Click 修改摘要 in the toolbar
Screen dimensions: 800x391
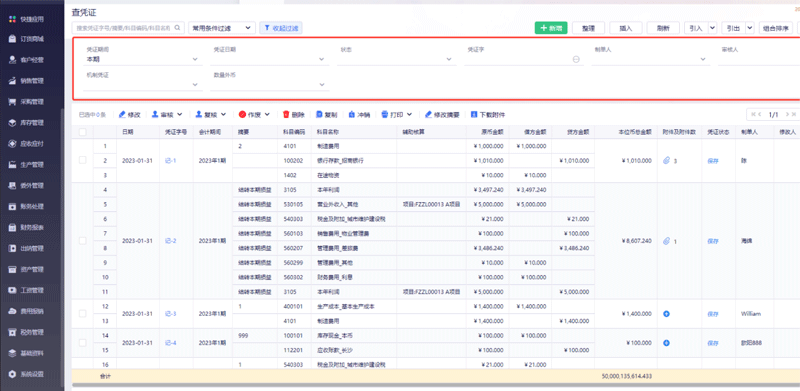(x=442, y=115)
